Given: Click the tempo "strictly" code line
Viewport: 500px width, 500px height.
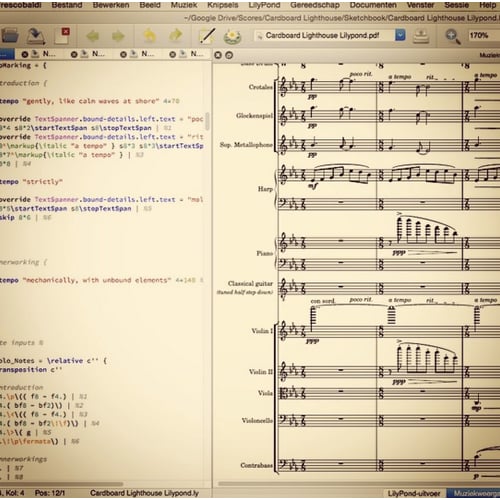Looking at the screenshot, I should pyautogui.click(x=31, y=182).
